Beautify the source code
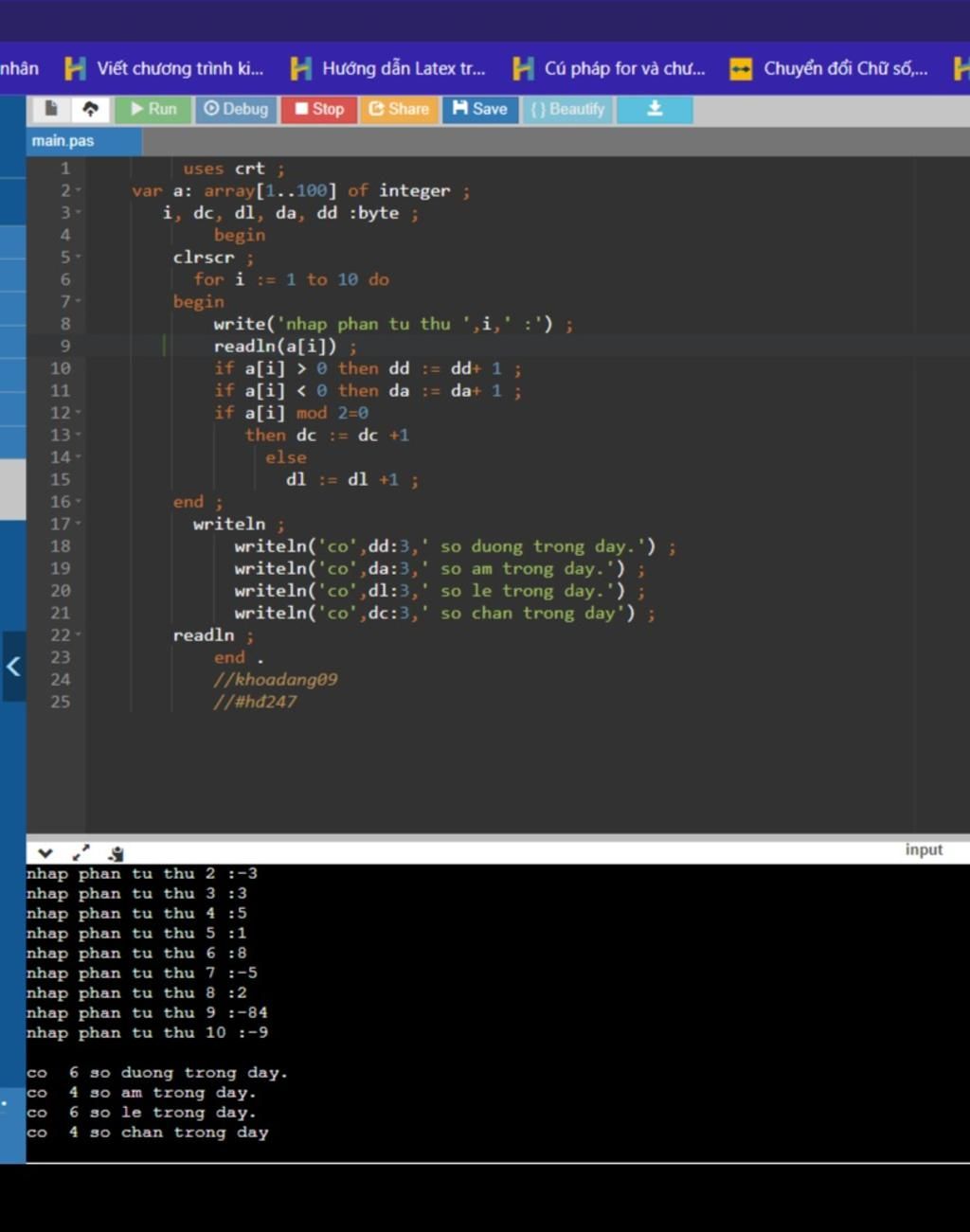970x1232 pixels. coord(567,109)
